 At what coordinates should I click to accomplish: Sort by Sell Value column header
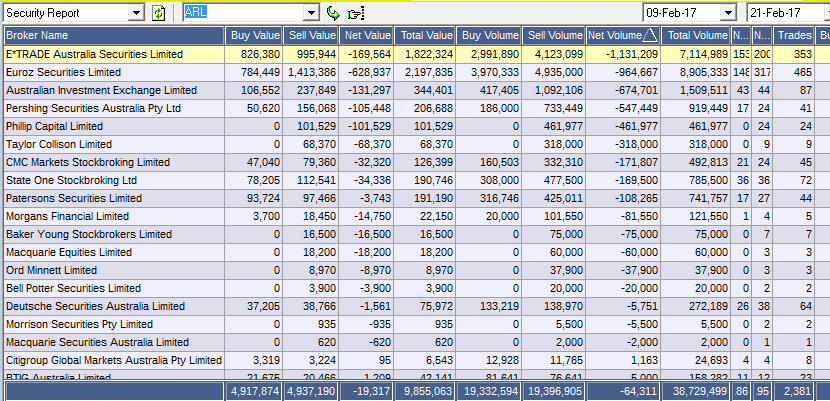click(x=311, y=35)
